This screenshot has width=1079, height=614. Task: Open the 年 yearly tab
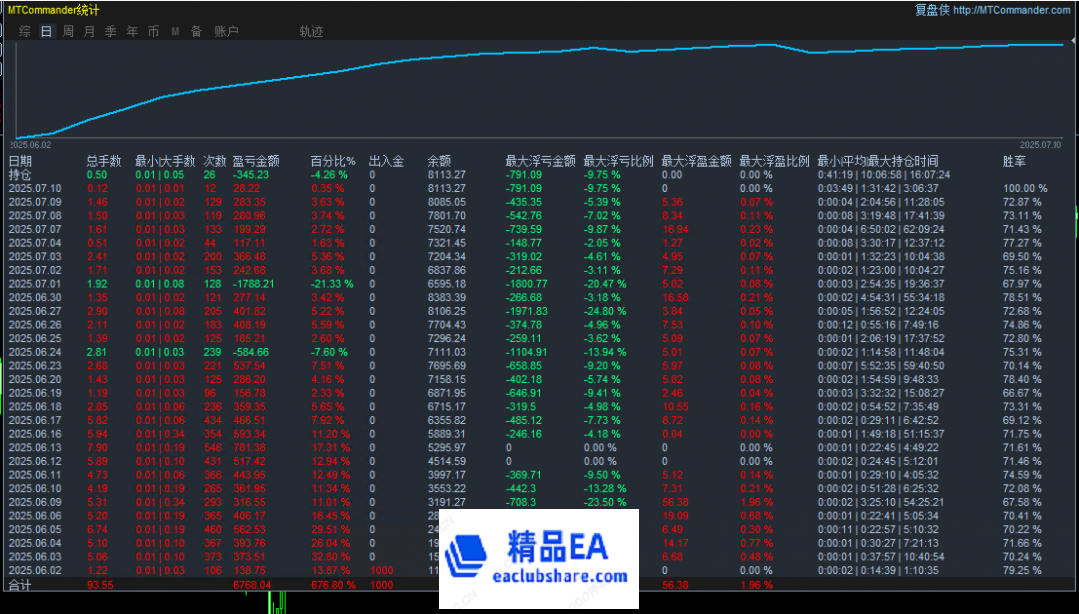(x=132, y=32)
